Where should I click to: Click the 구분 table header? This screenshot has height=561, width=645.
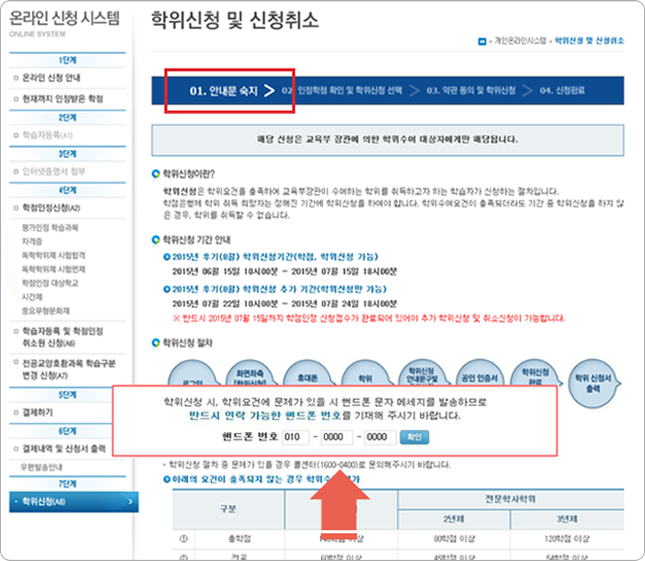click(228, 509)
